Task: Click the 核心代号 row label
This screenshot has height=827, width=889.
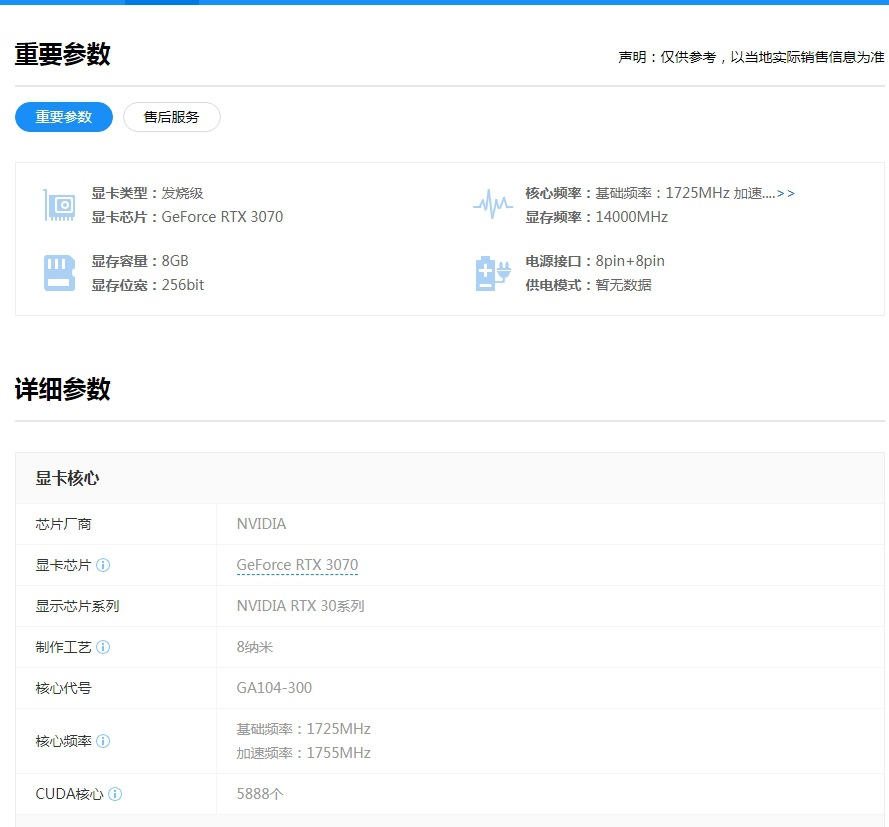Action: (x=63, y=688)
